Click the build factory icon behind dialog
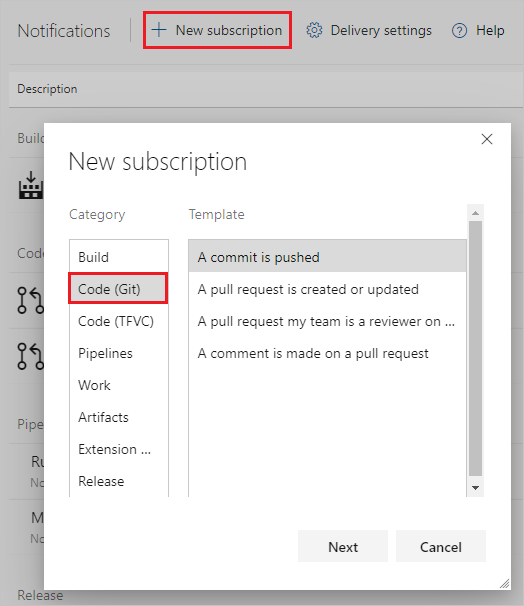Screen dimensions: 524x606 tap(31, 185)
